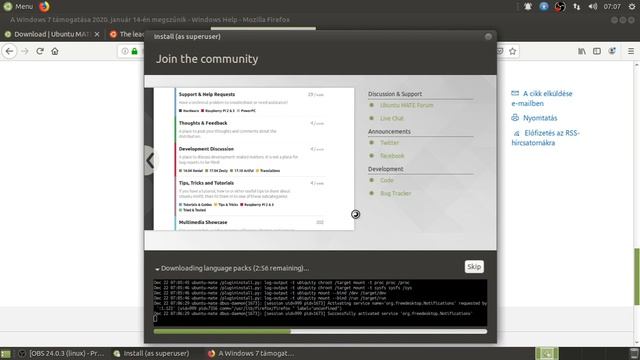The width and height of the screenshot is (640, 360).
Task: Close the Install (as superuser) window
Action: 488,37
